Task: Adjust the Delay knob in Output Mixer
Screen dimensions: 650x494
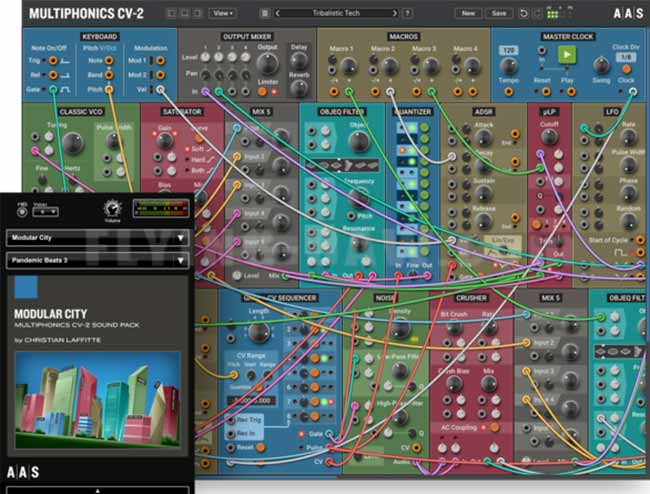Action: tap(298, 61)
